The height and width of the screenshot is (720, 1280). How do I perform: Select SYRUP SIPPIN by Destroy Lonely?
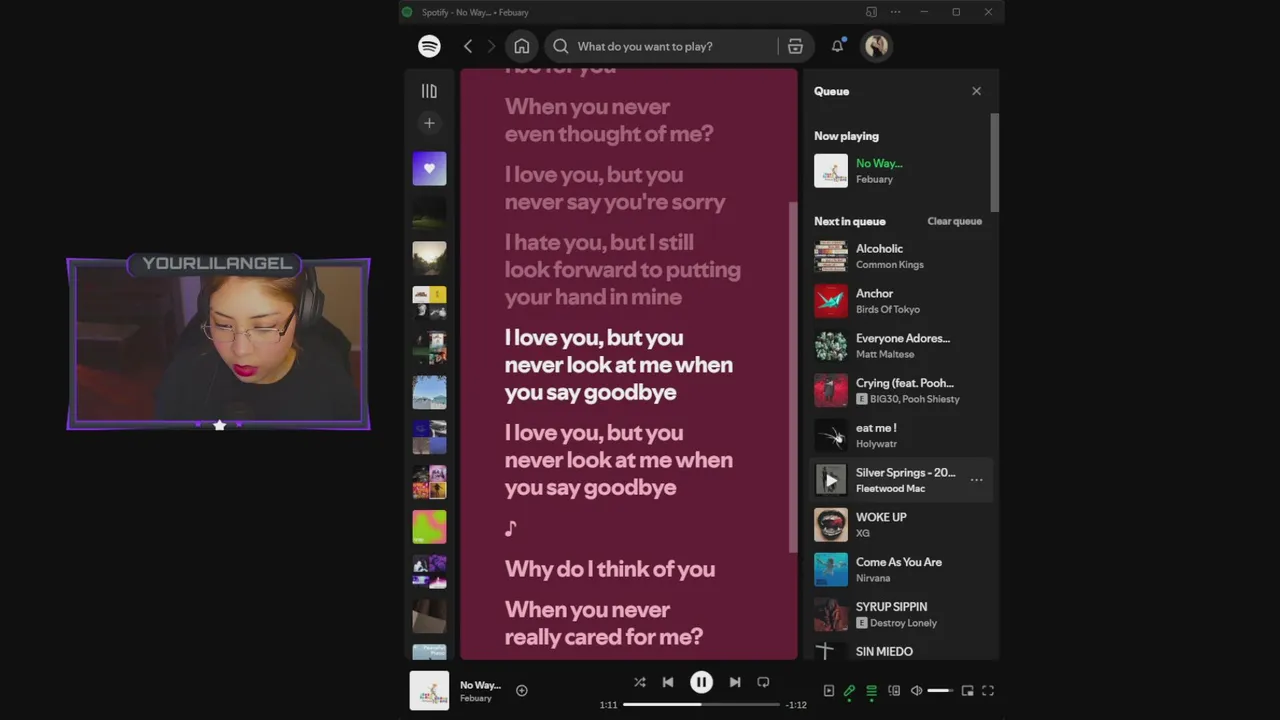[900, 614]
